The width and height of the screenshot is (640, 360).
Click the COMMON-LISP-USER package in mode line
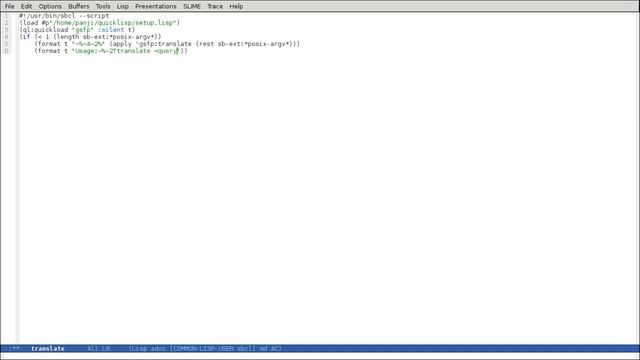pos(202,349)
